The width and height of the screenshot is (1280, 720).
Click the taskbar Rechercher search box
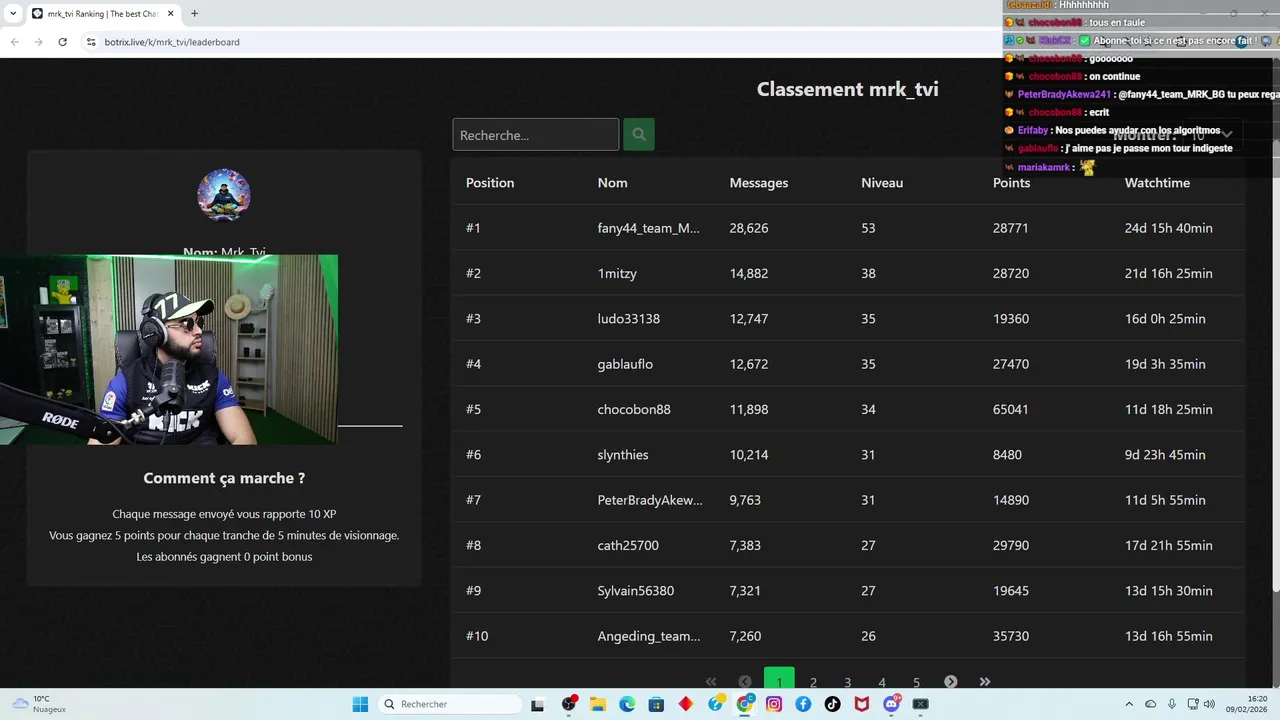pyautogui.click(x=448, y=704)
